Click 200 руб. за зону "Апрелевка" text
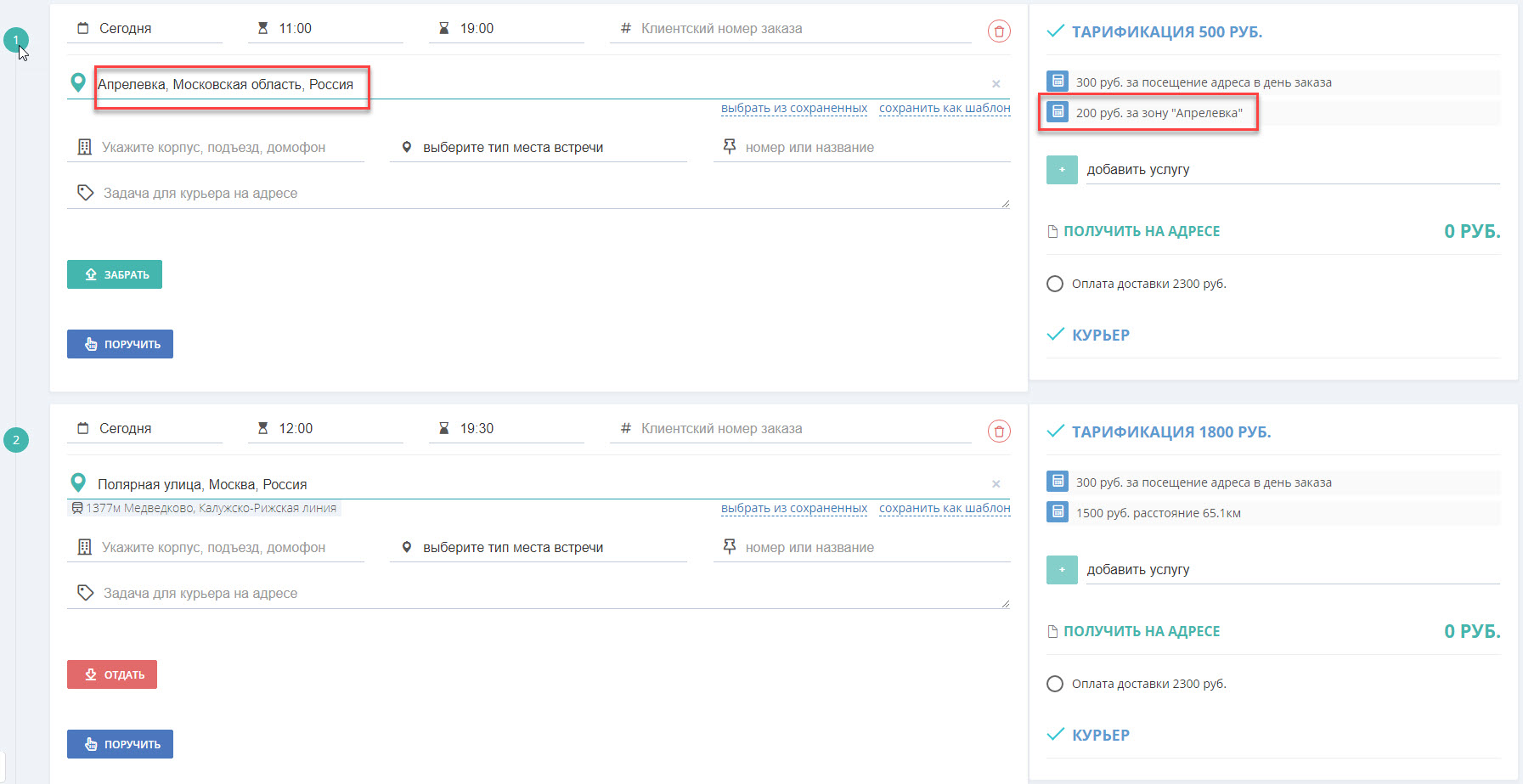 tap(1159, 113)
